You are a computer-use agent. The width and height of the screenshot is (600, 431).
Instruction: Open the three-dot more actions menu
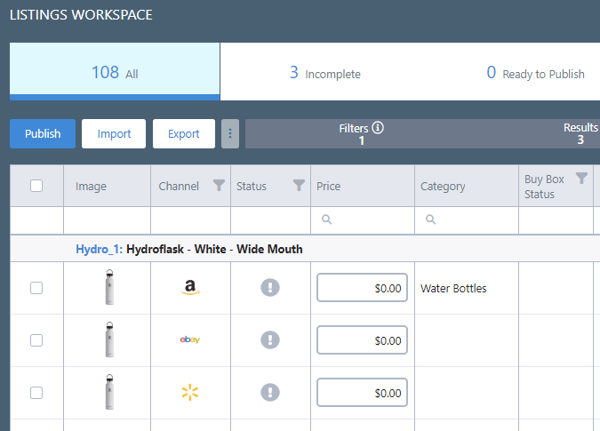tap(230, 134)
